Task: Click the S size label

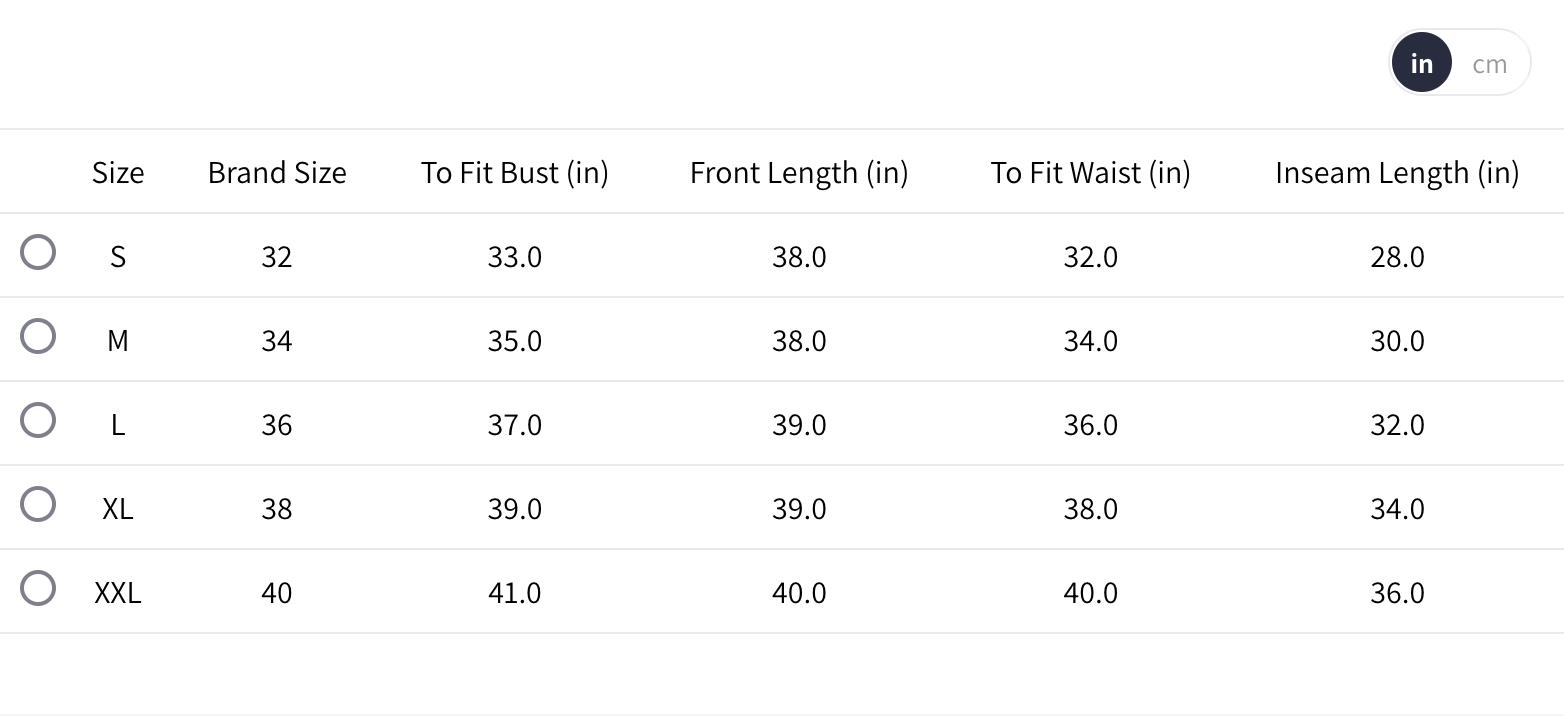Action: [x=118, y=257]
